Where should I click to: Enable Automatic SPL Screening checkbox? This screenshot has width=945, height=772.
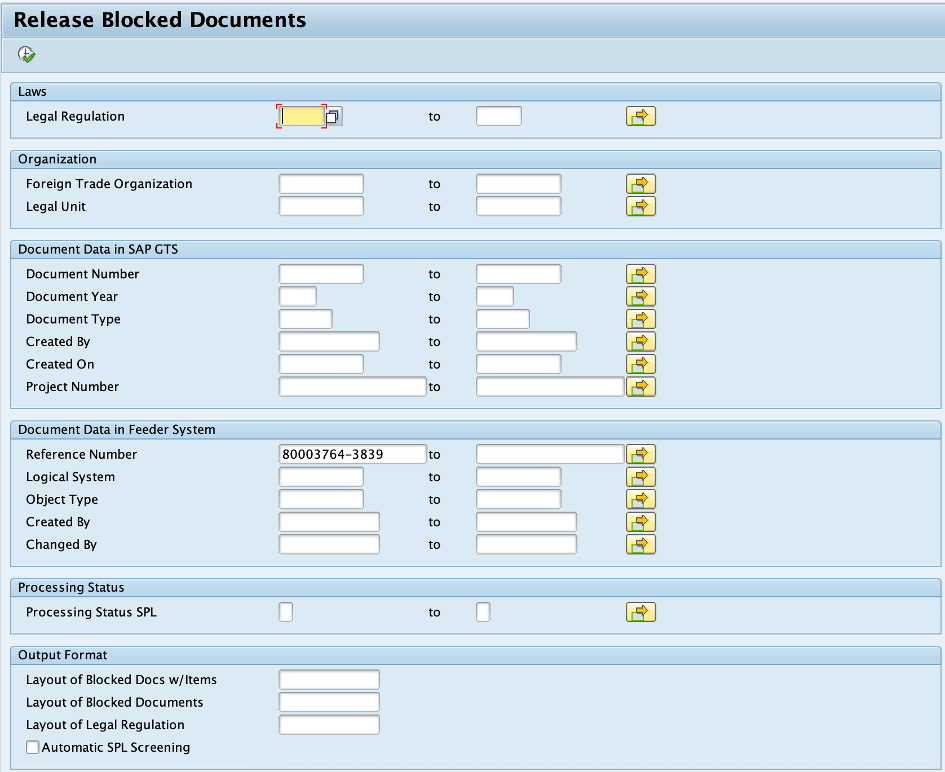(33, 747)
